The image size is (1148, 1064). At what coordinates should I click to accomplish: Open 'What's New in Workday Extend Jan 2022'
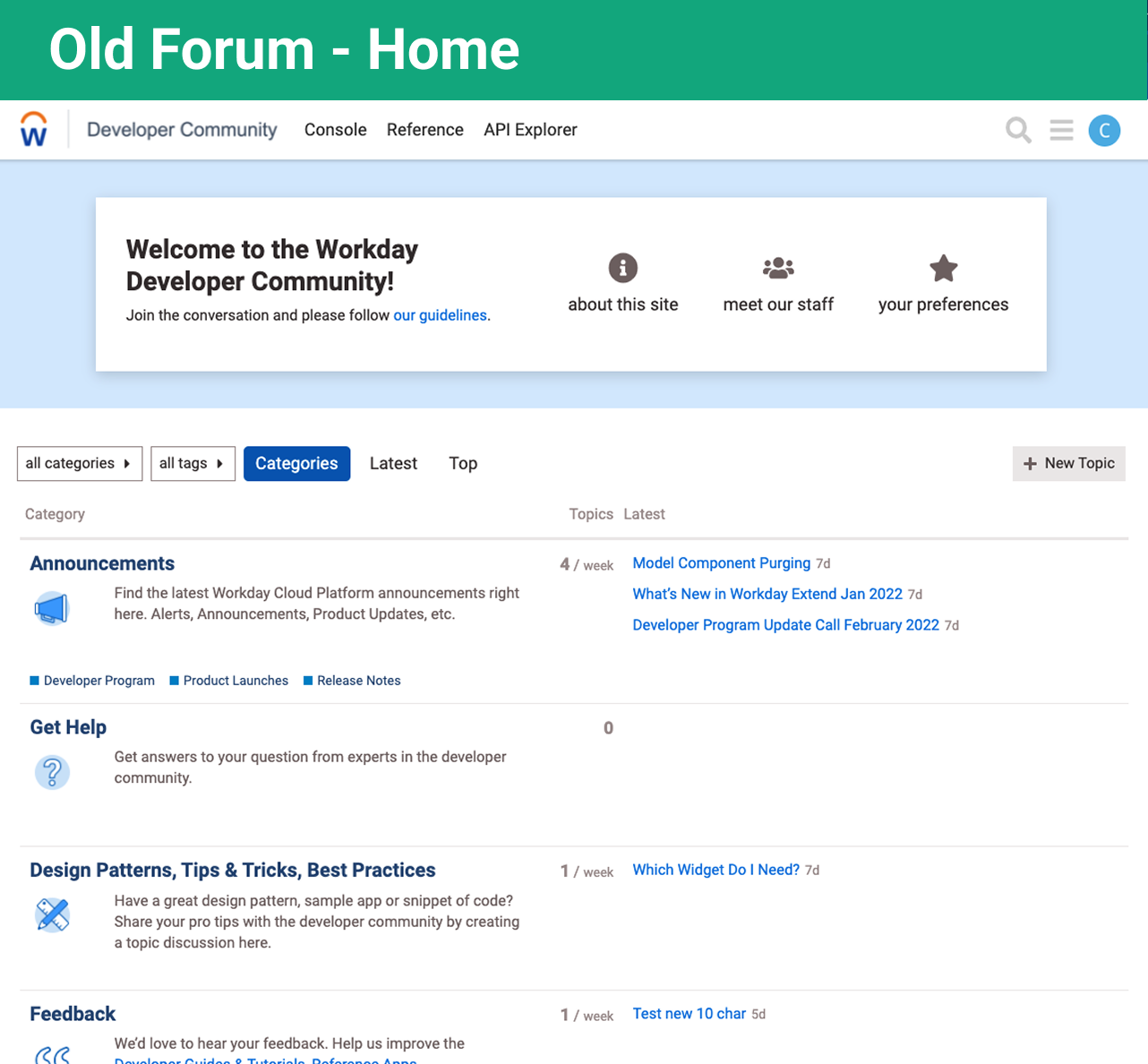point(767,594)
